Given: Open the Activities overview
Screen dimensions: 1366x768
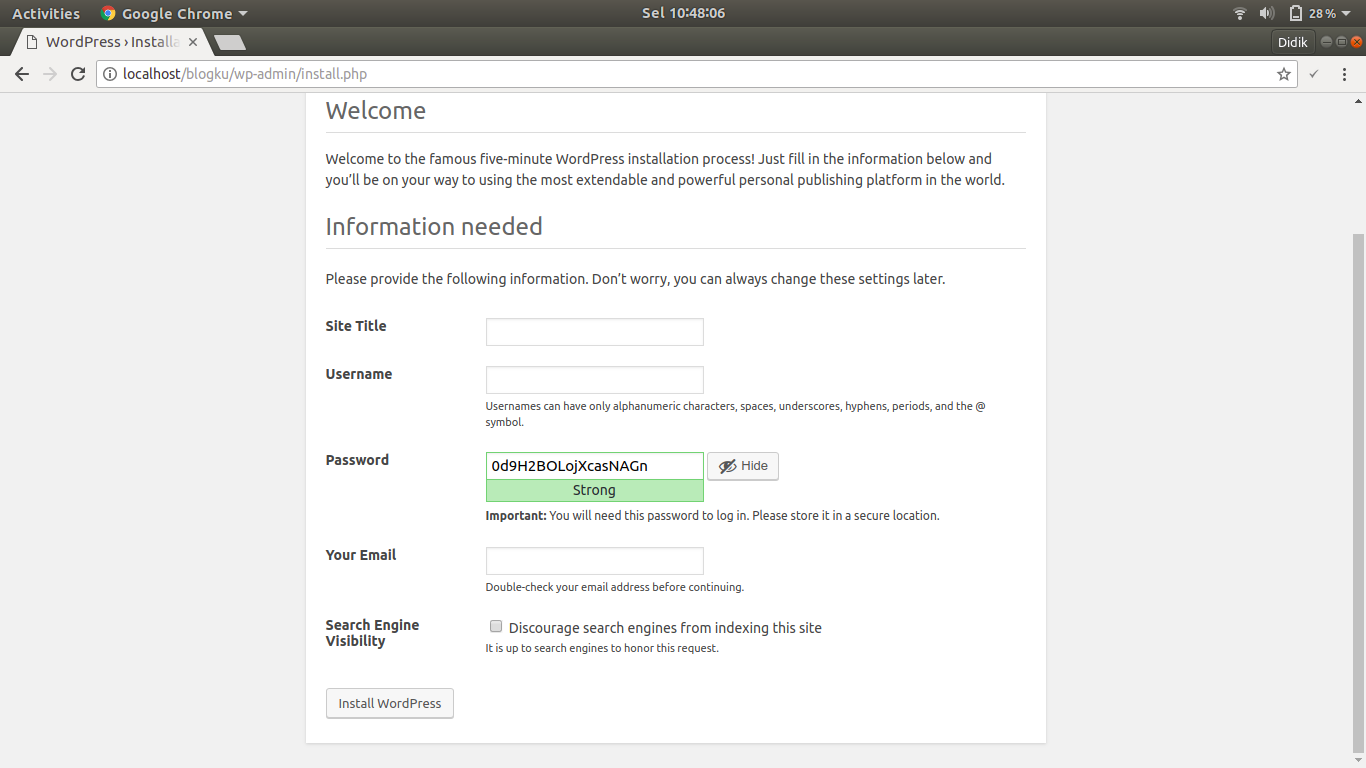Looking at the screenshot, I should pyautogui.click(x=46, y=14).
